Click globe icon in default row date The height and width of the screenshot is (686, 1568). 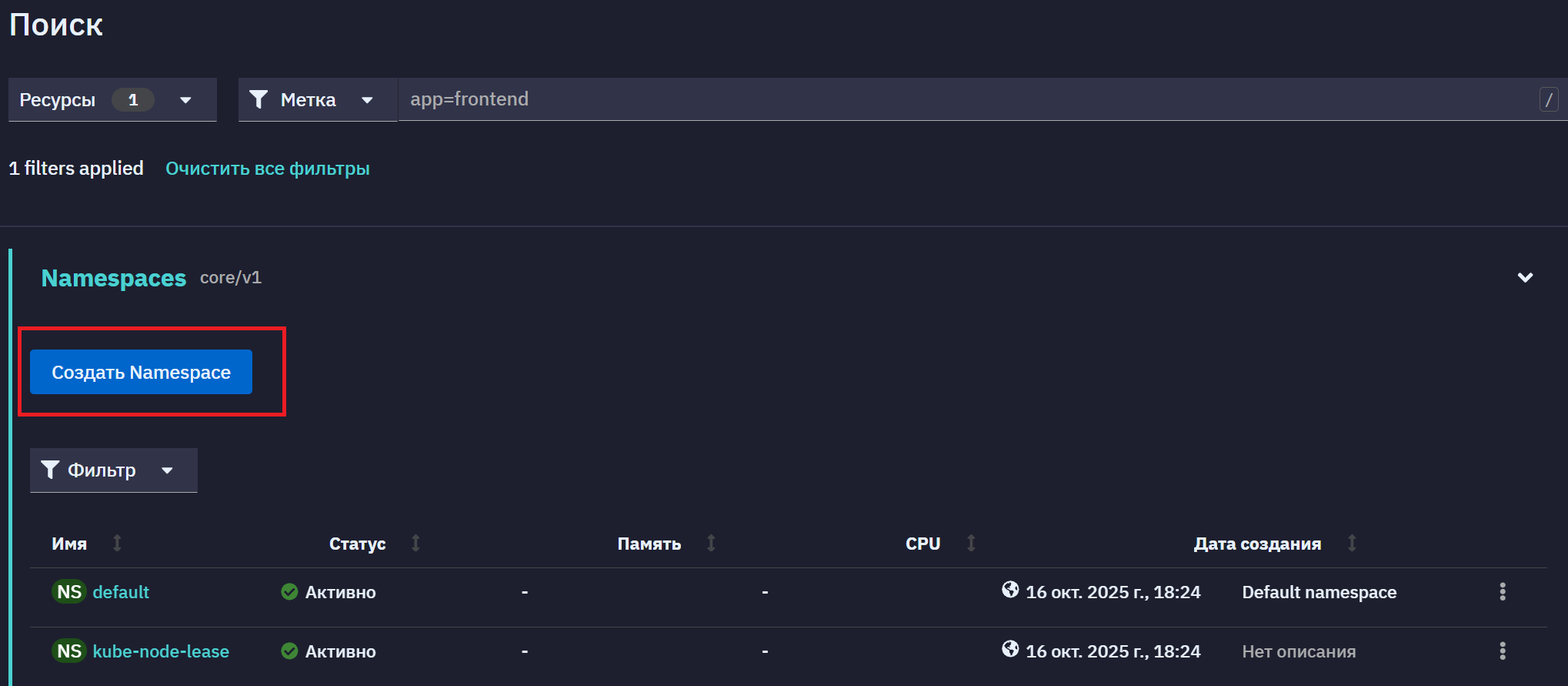(x=1010, y=590)
